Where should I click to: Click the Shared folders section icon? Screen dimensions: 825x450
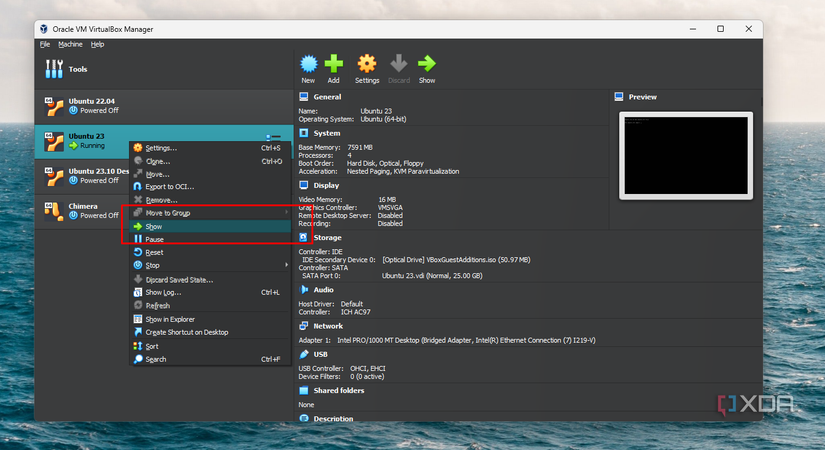tap(304, 391)
